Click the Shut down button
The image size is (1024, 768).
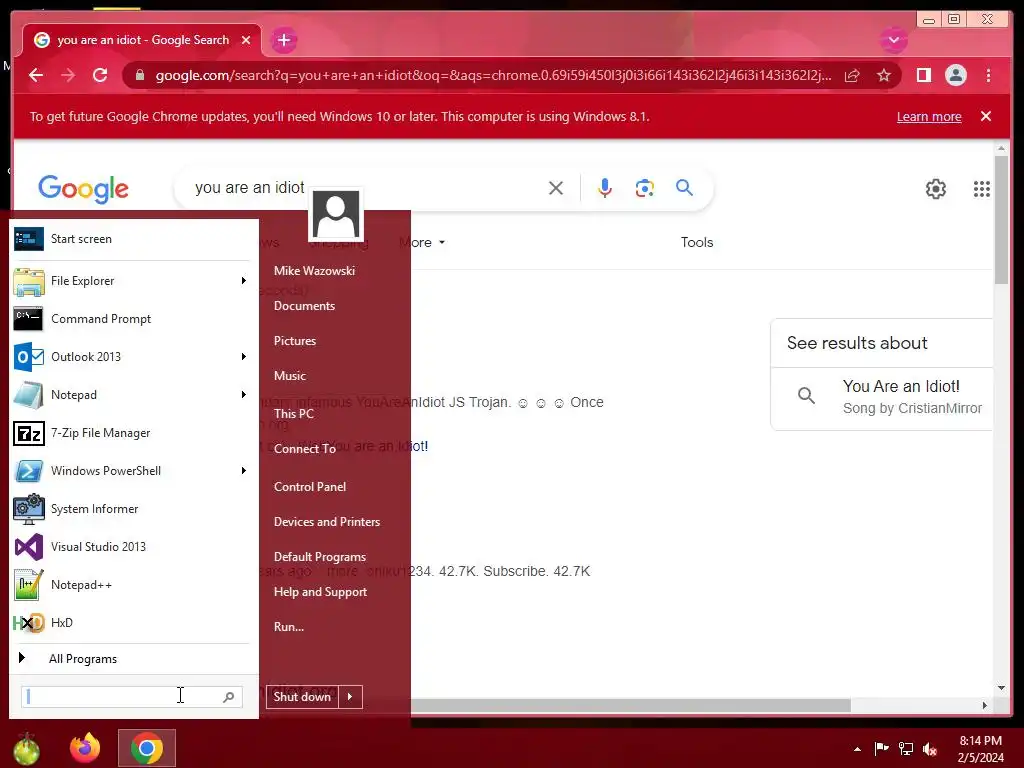coord(302,697)
